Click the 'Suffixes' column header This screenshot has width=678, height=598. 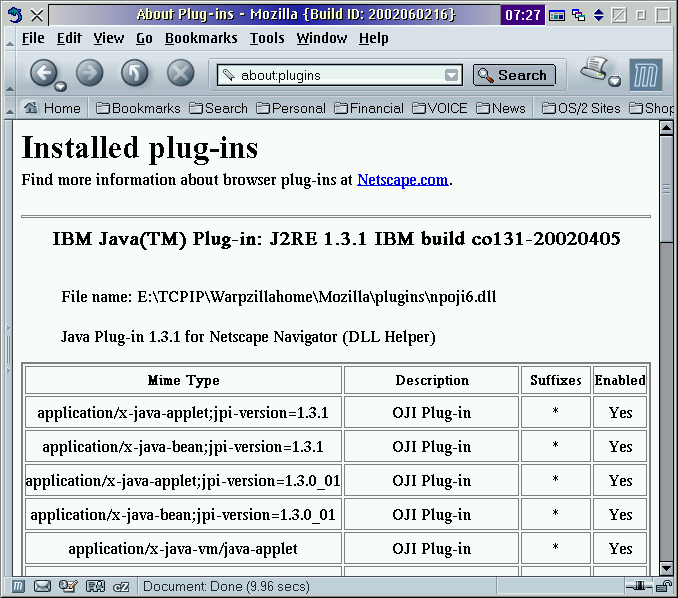[556, 380]
